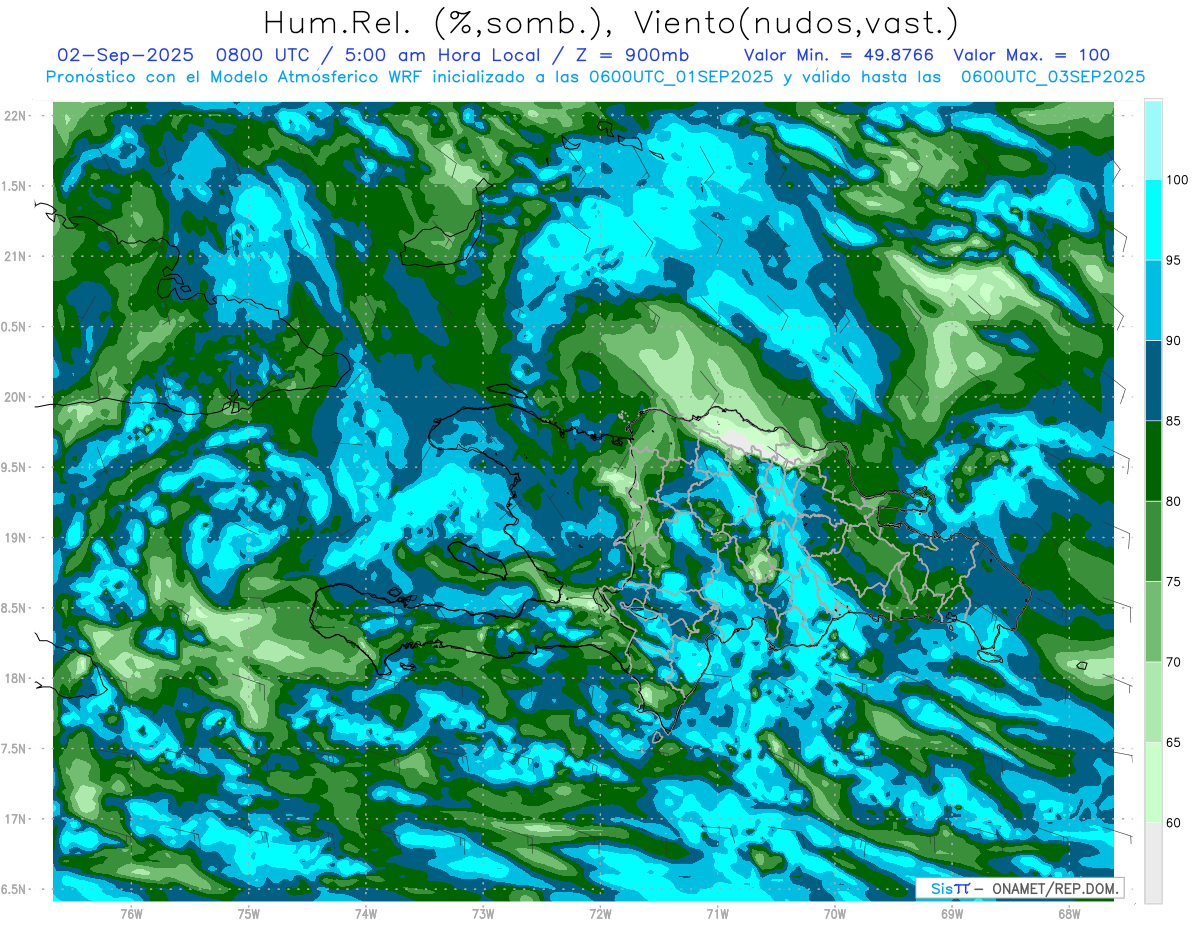Click the legend value '95'
This screenshot has width=1200, height=927.
tap(1175, 260)
